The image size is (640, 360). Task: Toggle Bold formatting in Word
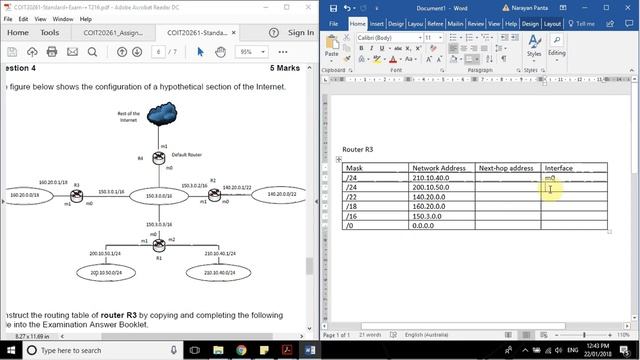(361, 48)
